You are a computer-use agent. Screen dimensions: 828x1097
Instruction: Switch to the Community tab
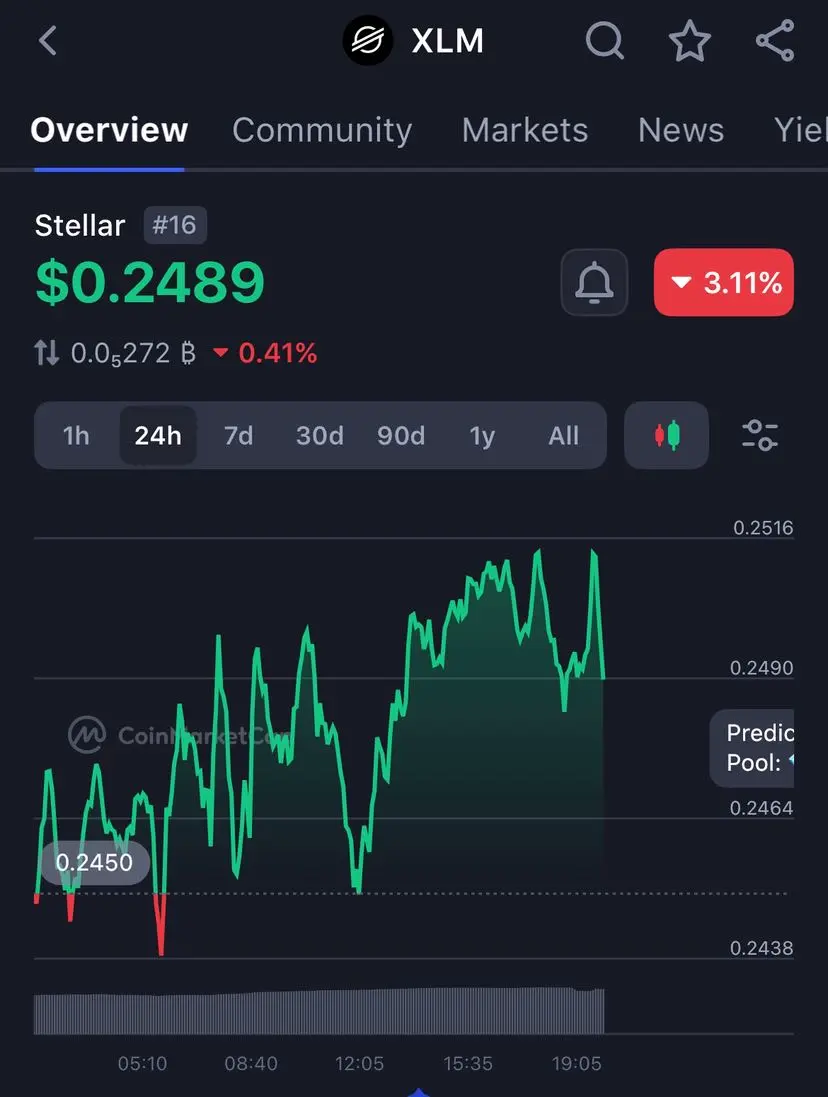point(322,130)
